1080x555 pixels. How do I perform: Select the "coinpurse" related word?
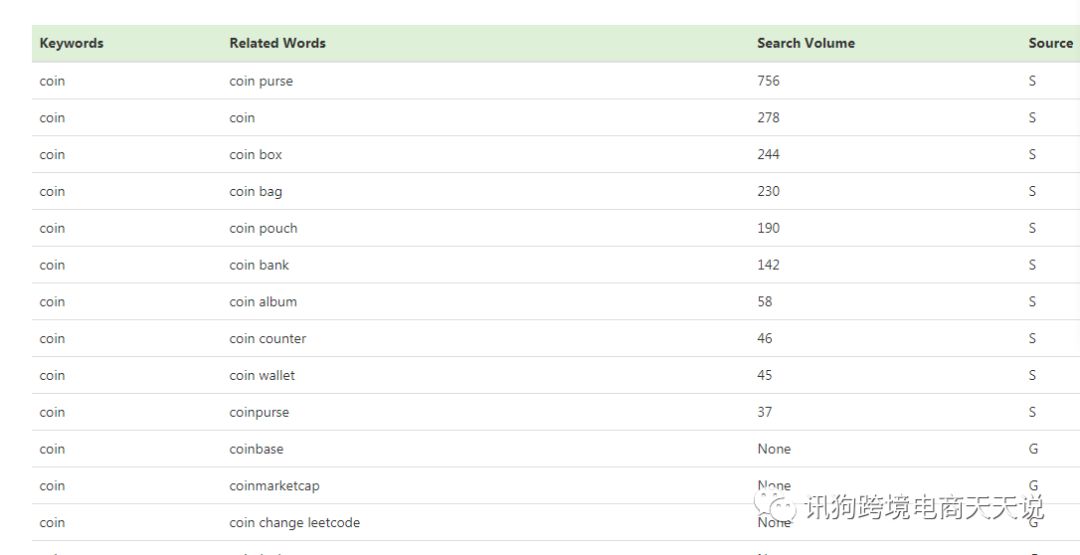point(259,413)
